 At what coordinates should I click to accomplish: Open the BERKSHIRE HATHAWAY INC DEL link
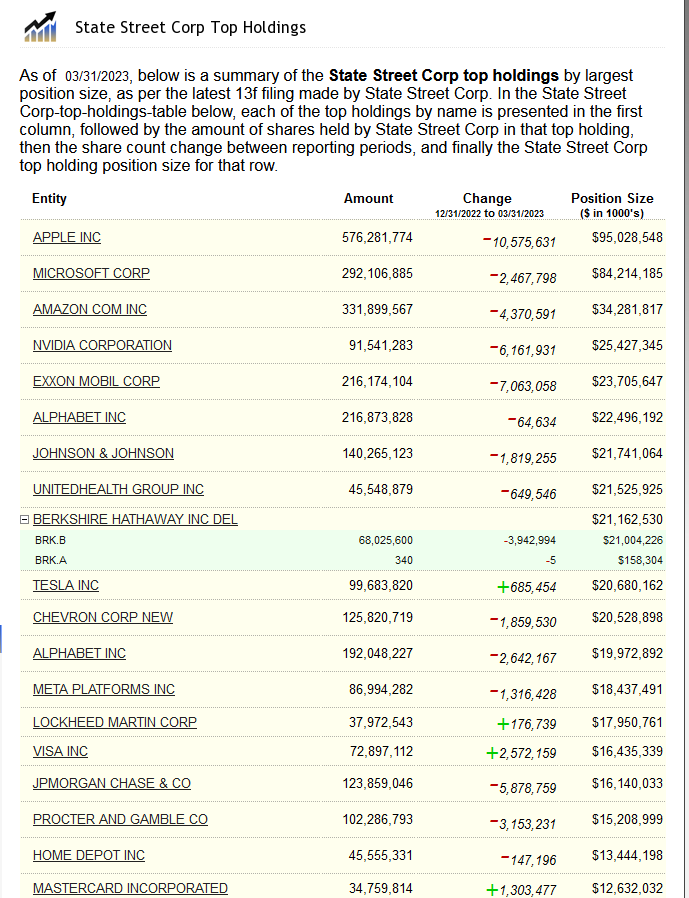[x=135, y=519]
